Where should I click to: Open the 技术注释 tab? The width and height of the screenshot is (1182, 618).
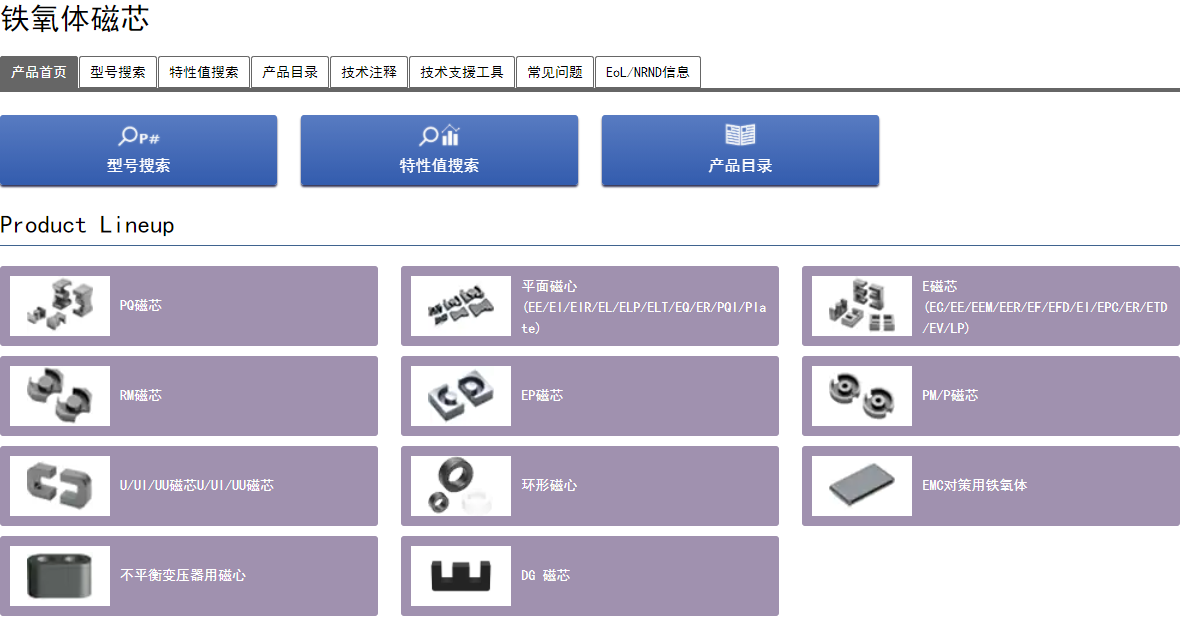369,72
